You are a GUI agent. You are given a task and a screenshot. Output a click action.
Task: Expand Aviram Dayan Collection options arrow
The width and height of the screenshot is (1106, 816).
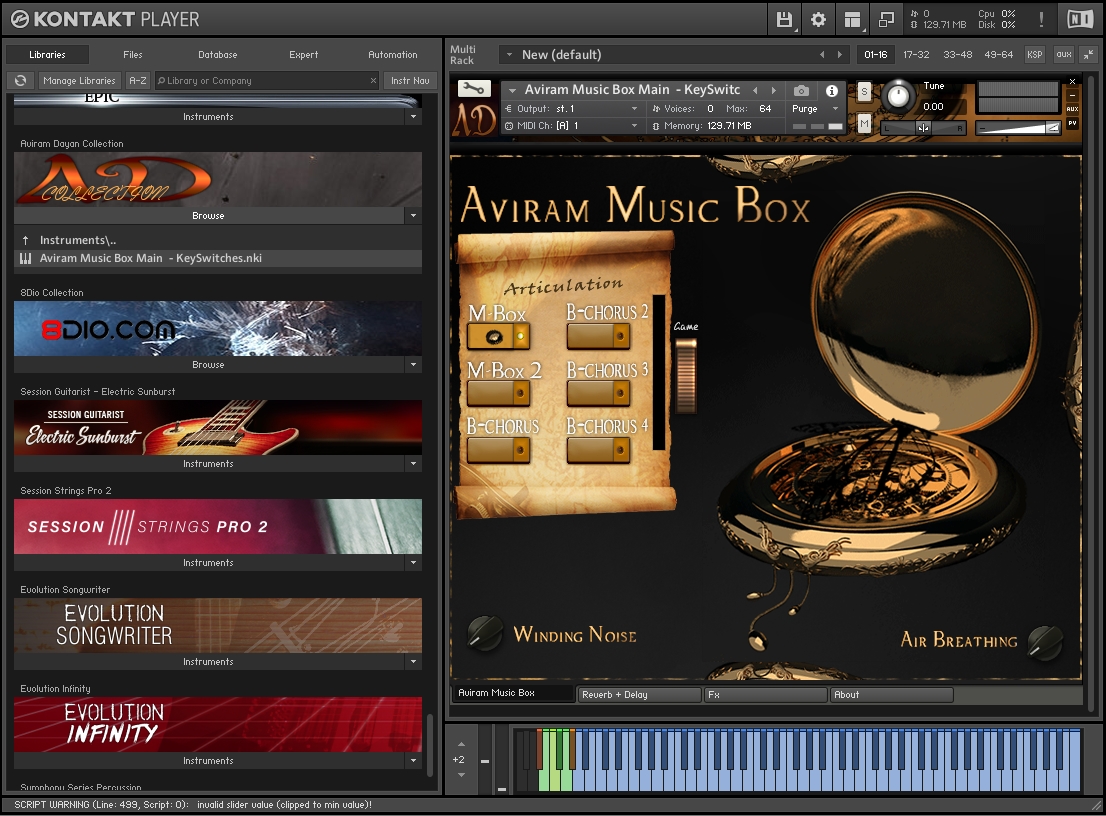(413, 216)
